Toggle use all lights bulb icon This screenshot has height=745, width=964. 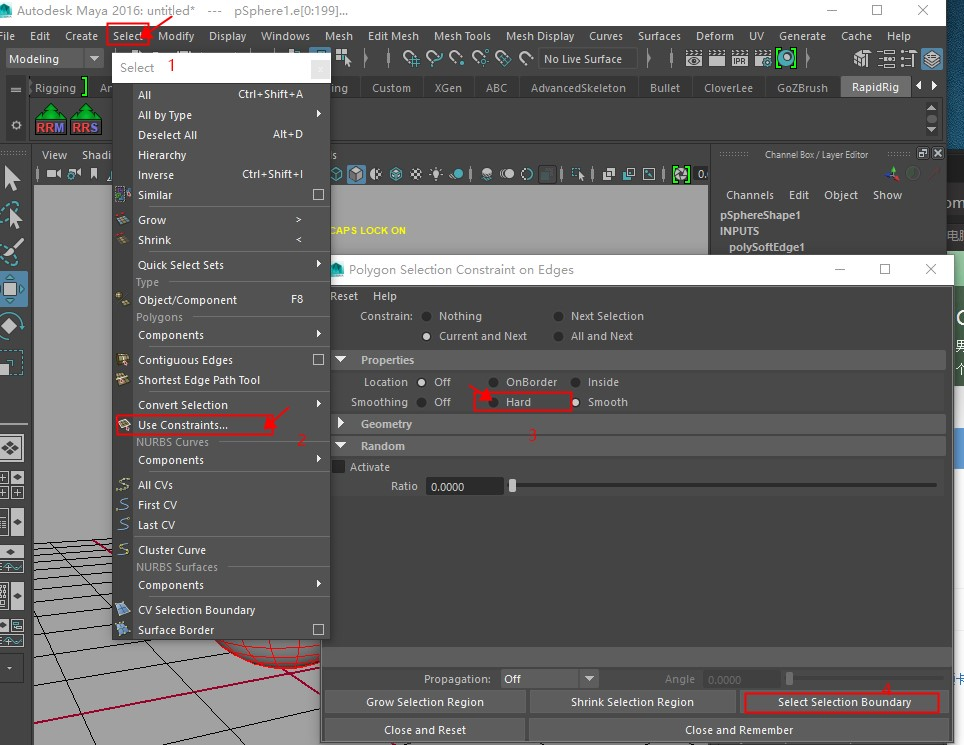(436, 174)
